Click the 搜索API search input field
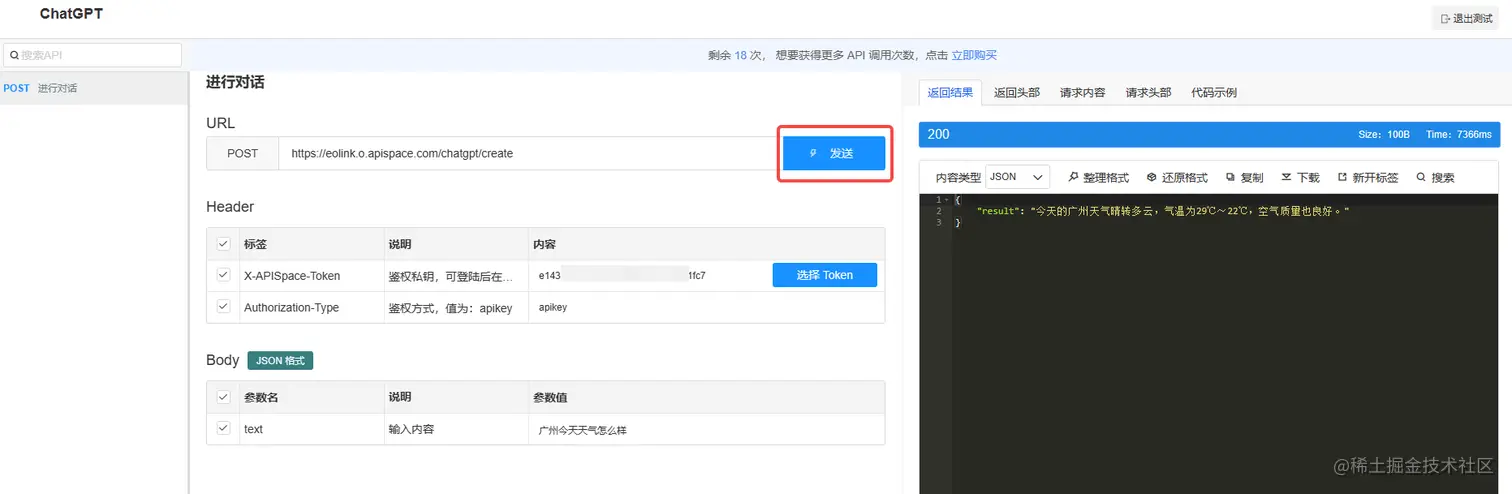 pyautogui.click(x=92, y=55)
